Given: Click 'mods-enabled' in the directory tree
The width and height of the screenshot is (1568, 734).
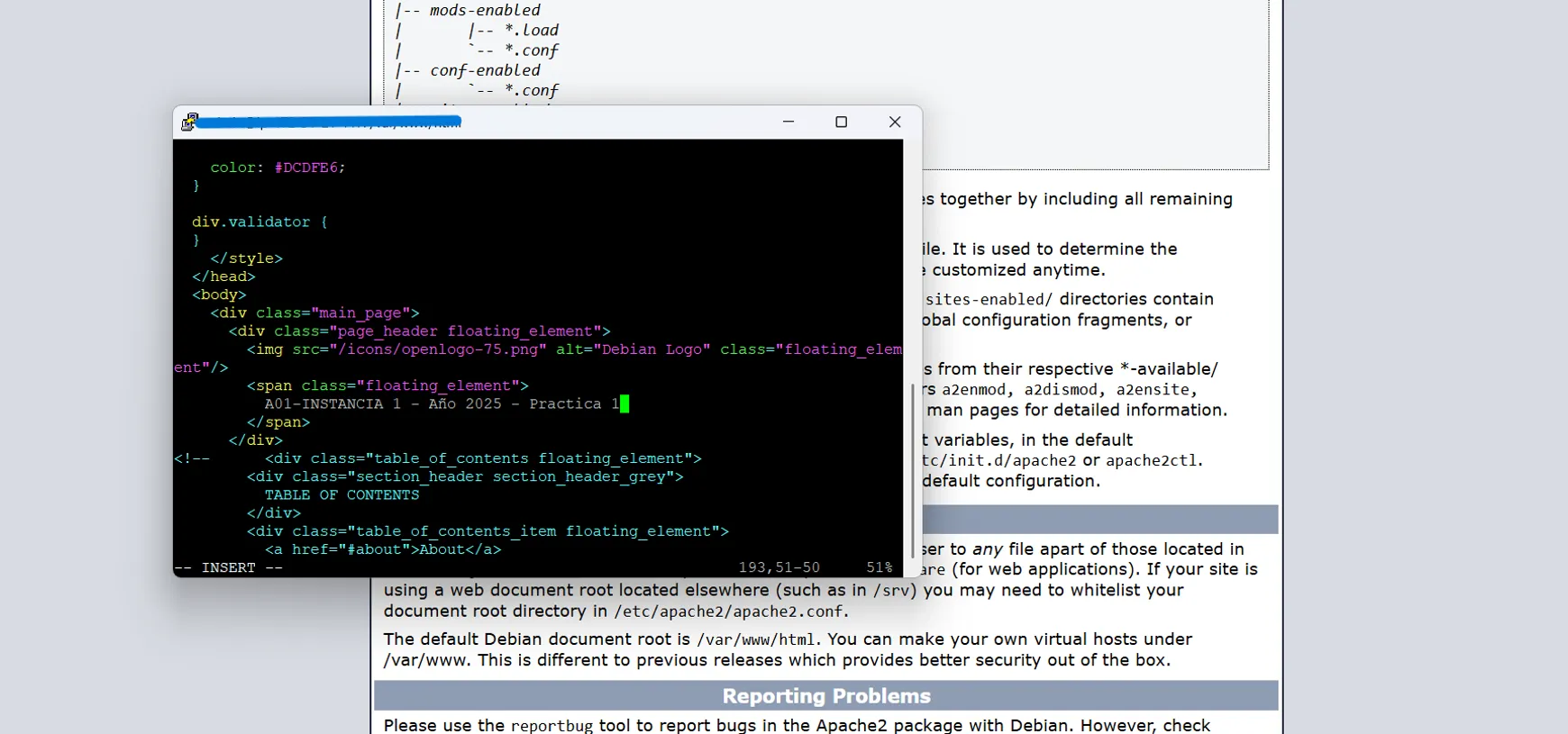Looking at the screenshot, I should point(485,11).
